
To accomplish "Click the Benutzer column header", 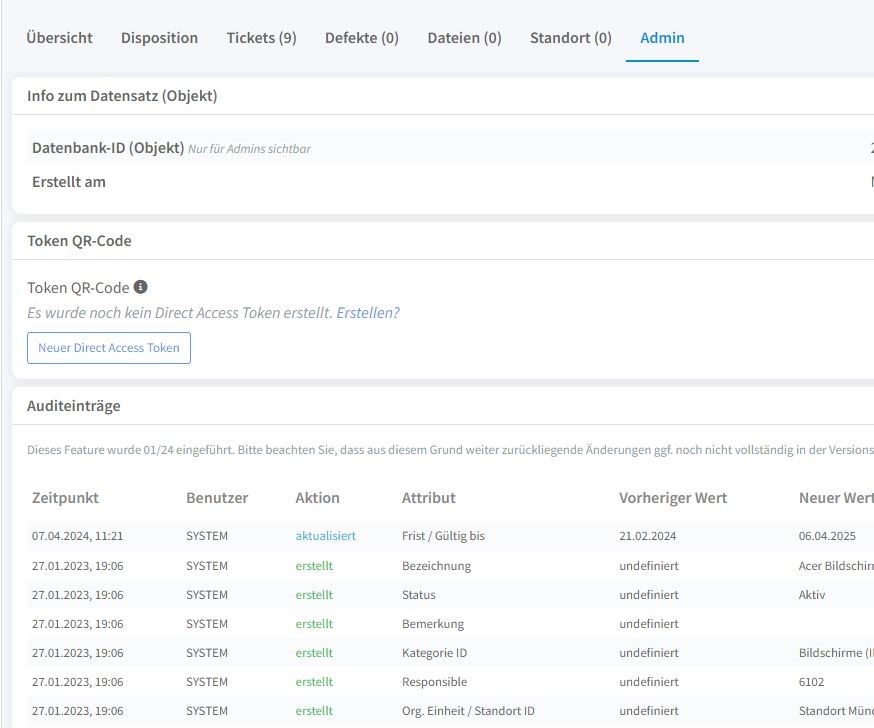I will 217,498.
